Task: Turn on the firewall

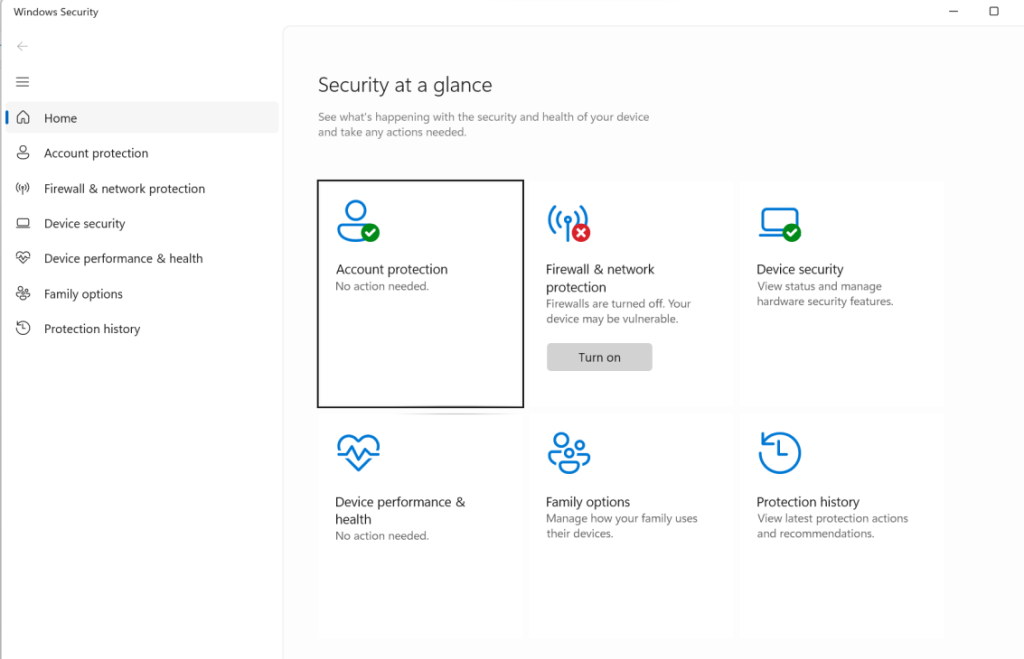Action: 599,357
